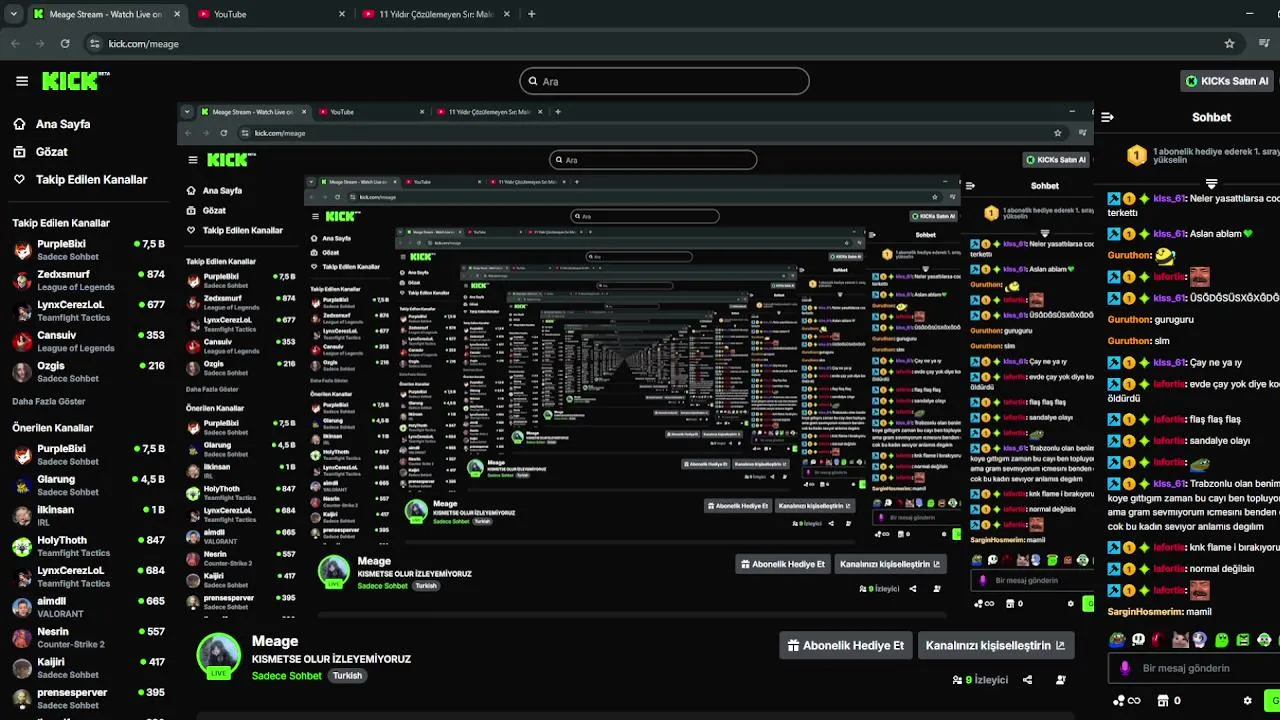Click Ara search in first mirrored window
1280x720 pixels.
pyautogui.click(x=653, y=160)
